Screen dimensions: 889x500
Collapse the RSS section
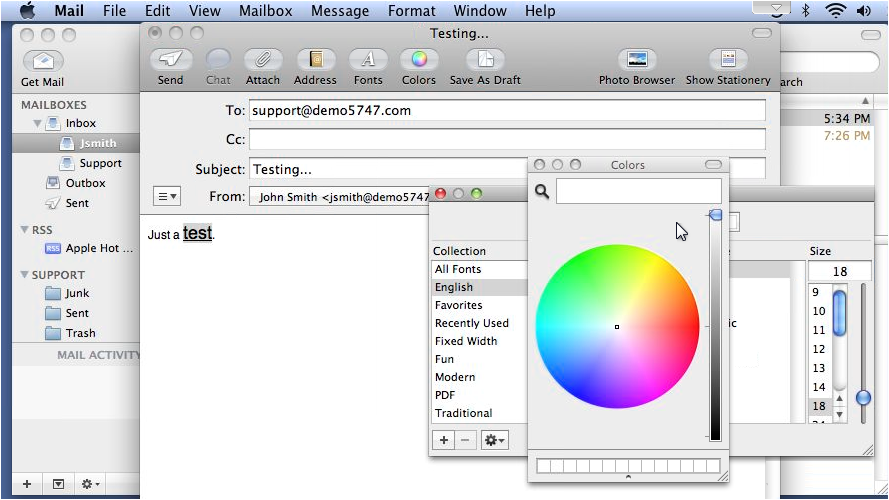tap(24, 230)
